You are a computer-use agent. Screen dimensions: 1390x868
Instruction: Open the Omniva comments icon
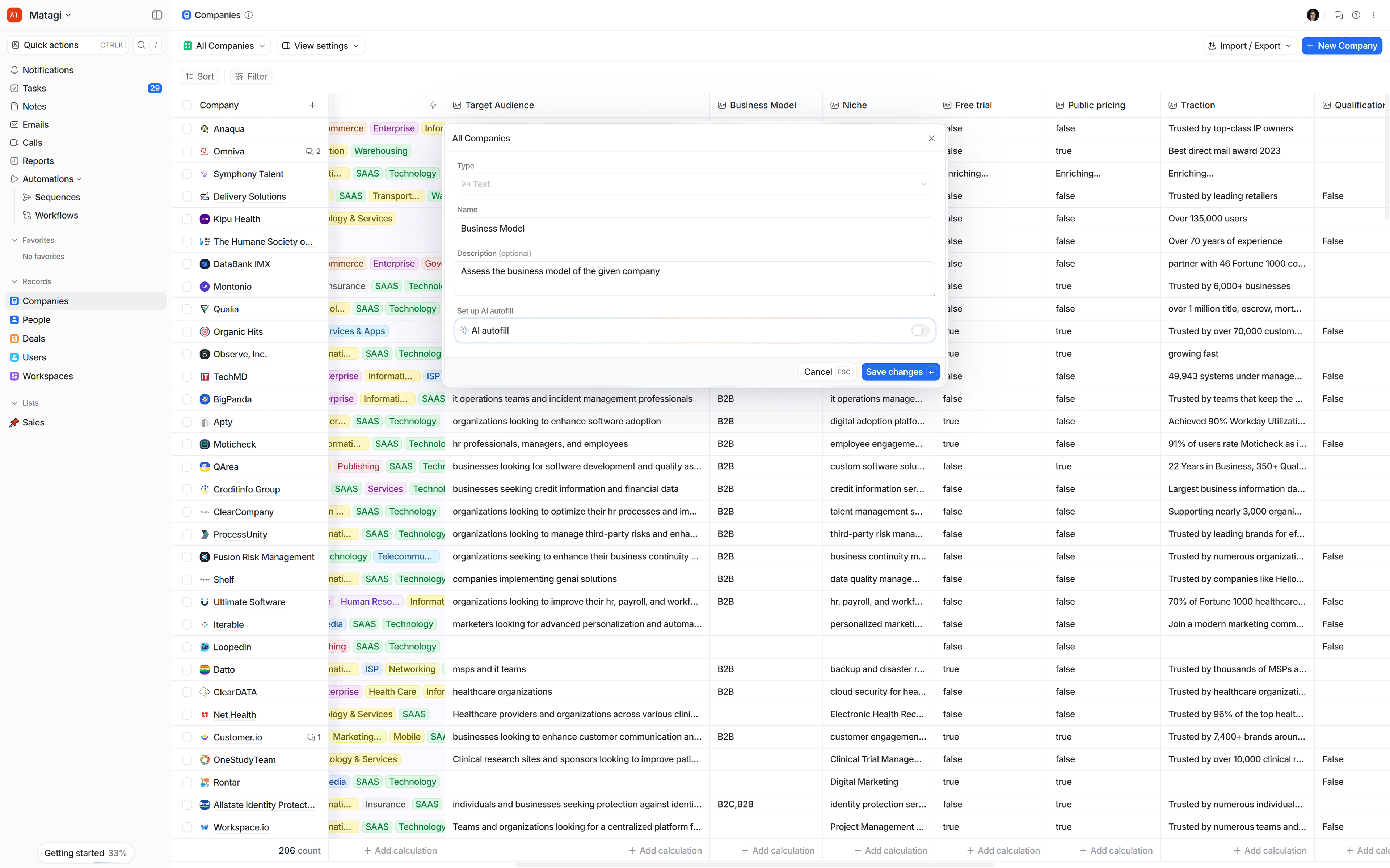[310, 152]
